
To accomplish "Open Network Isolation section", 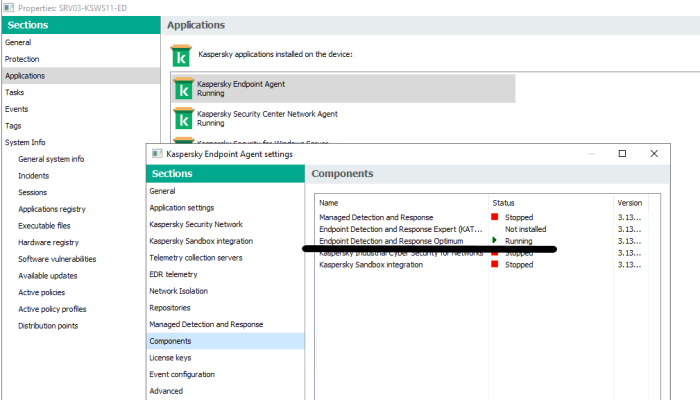I will pyautogui.click(x=225, y=291).
